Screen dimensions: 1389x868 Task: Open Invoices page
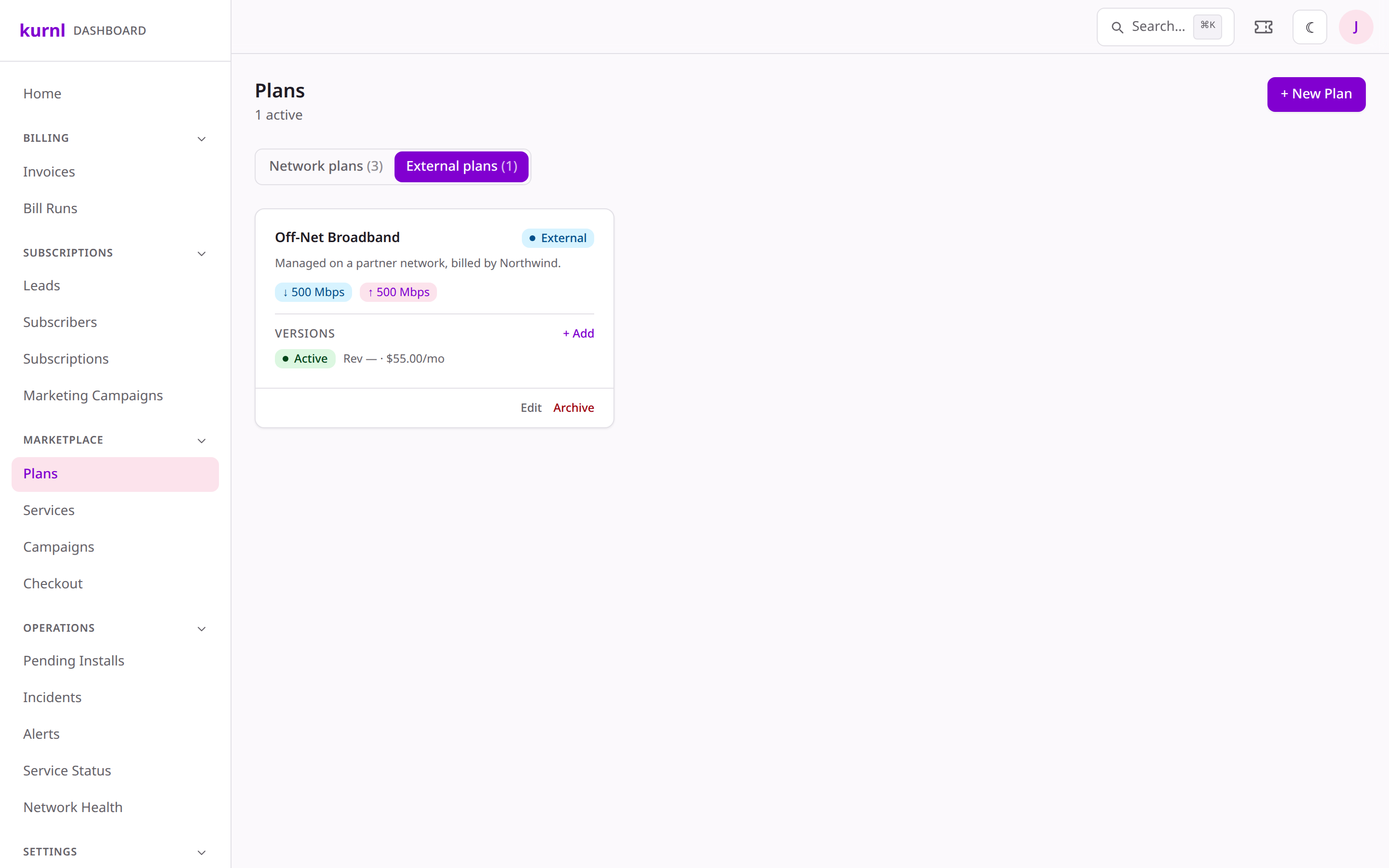click(115, 172)
